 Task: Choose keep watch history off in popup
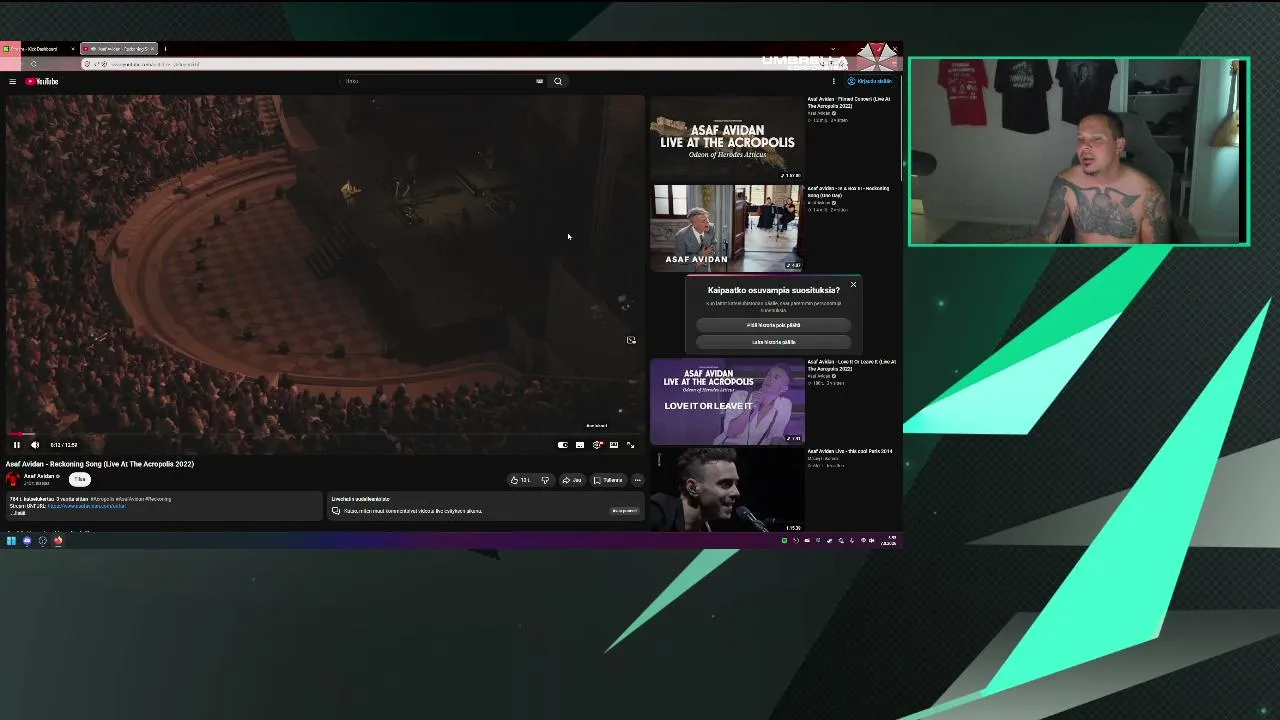pyautogui.click(x=773, y=325)
